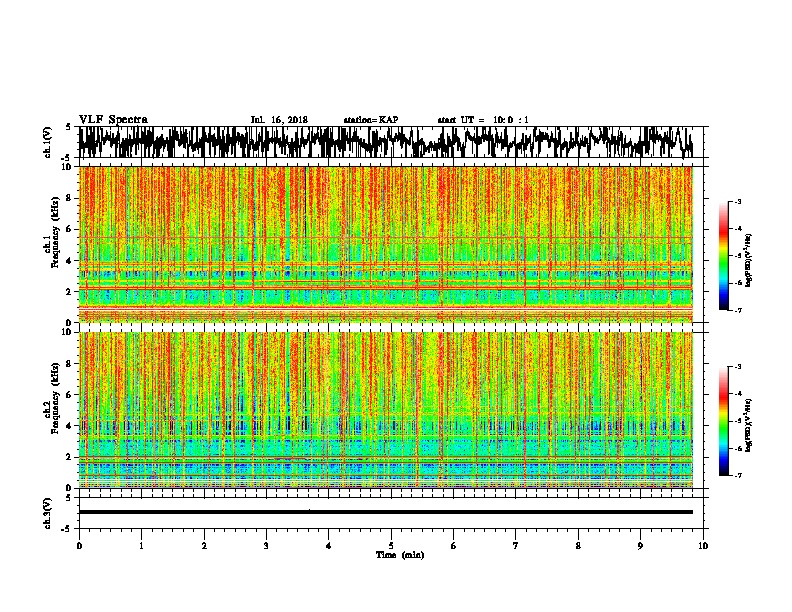Click the time axis tick label "10"
Screen dimensions: 792x612
tap(703, 546)
